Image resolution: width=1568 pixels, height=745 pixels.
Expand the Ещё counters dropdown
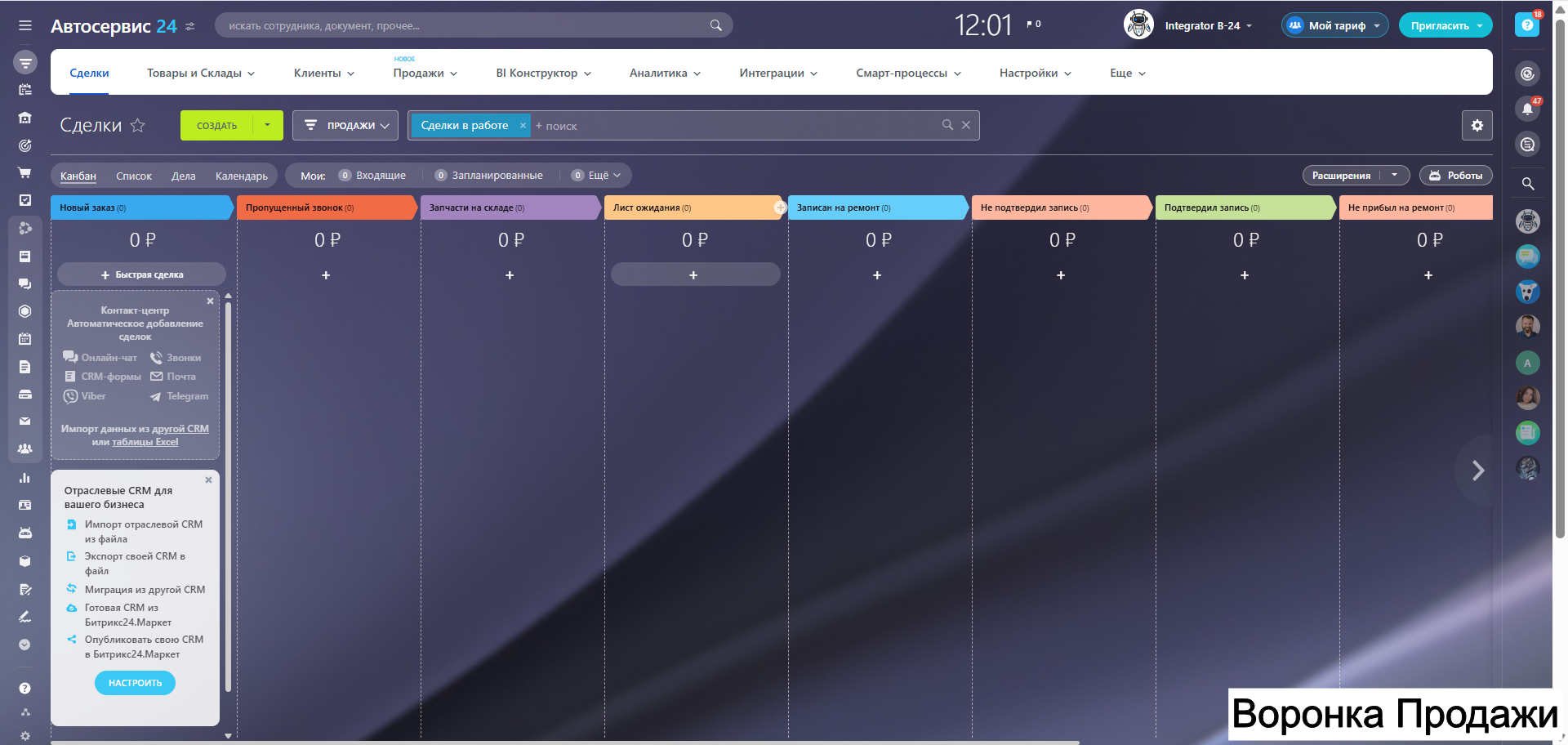(x=597, y=176)
